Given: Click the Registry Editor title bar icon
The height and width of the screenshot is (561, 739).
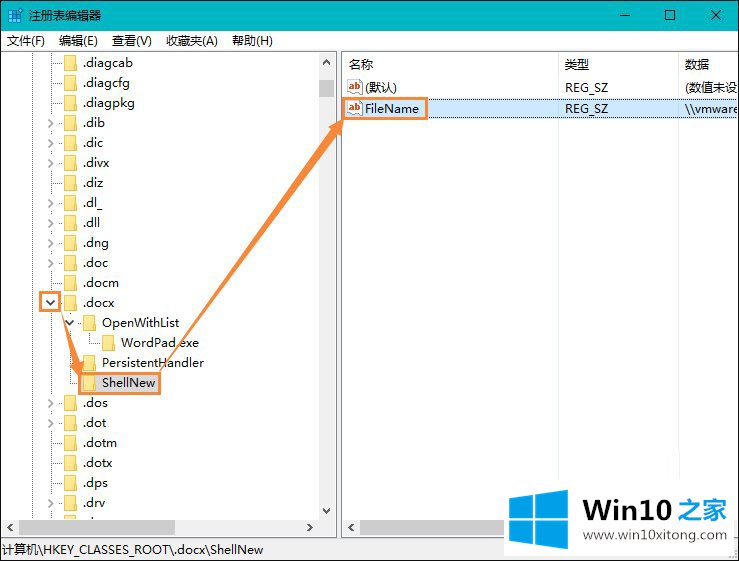Looking at the screenshot, I should pyautogui.click(x=15, y=16).
